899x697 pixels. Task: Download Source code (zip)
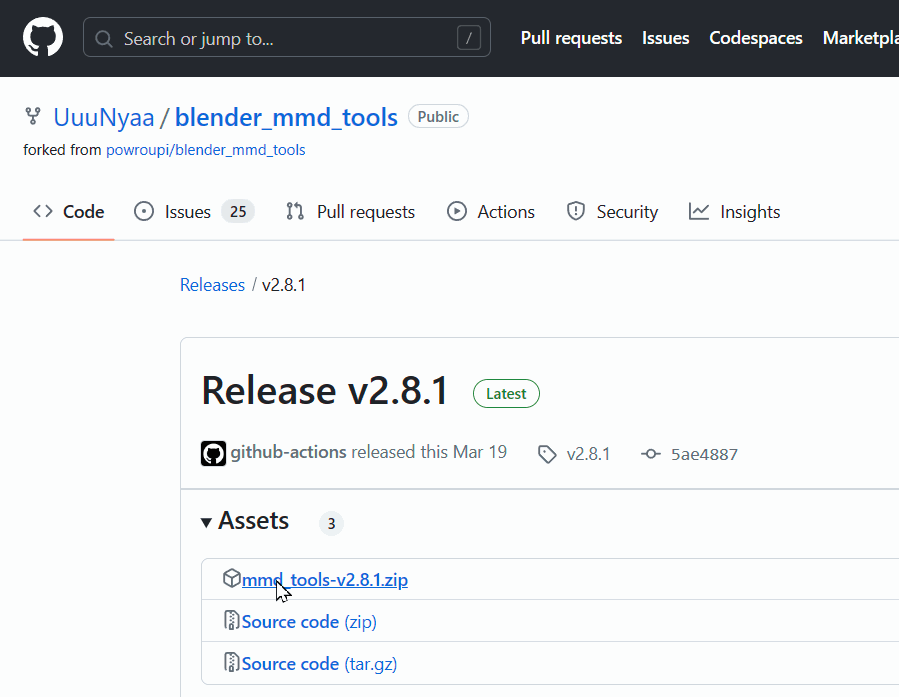(x=309, y=622)
